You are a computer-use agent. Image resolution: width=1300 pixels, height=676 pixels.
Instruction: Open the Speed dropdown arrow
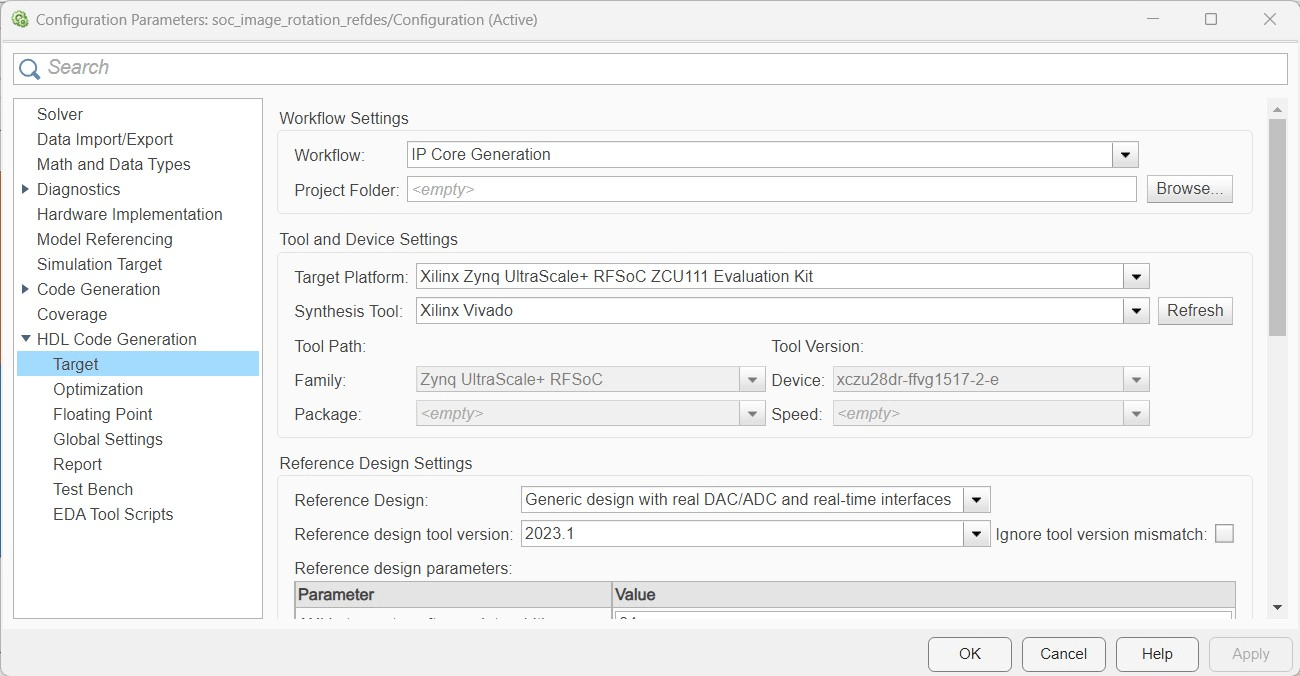pos(1136,414)
